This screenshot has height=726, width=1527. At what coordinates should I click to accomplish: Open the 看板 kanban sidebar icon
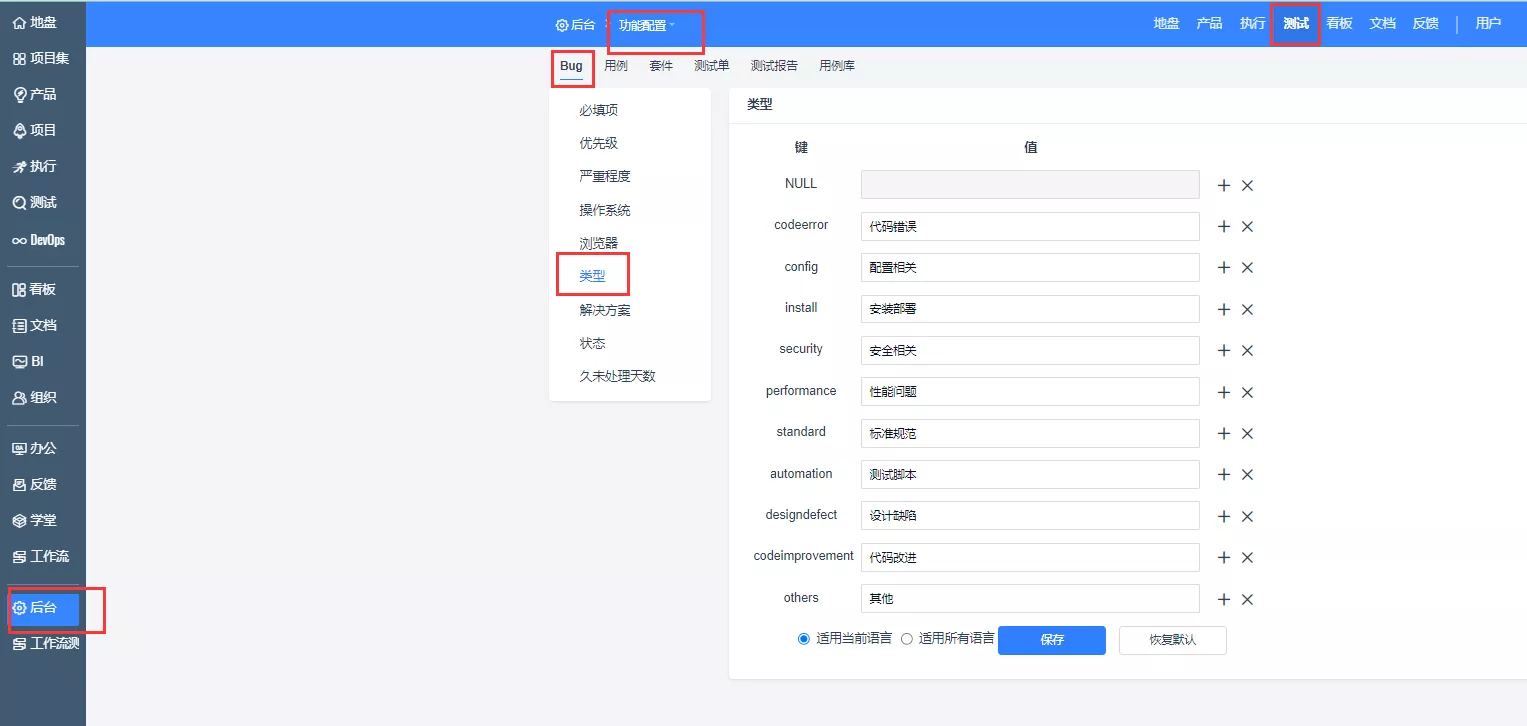[19, 289]
